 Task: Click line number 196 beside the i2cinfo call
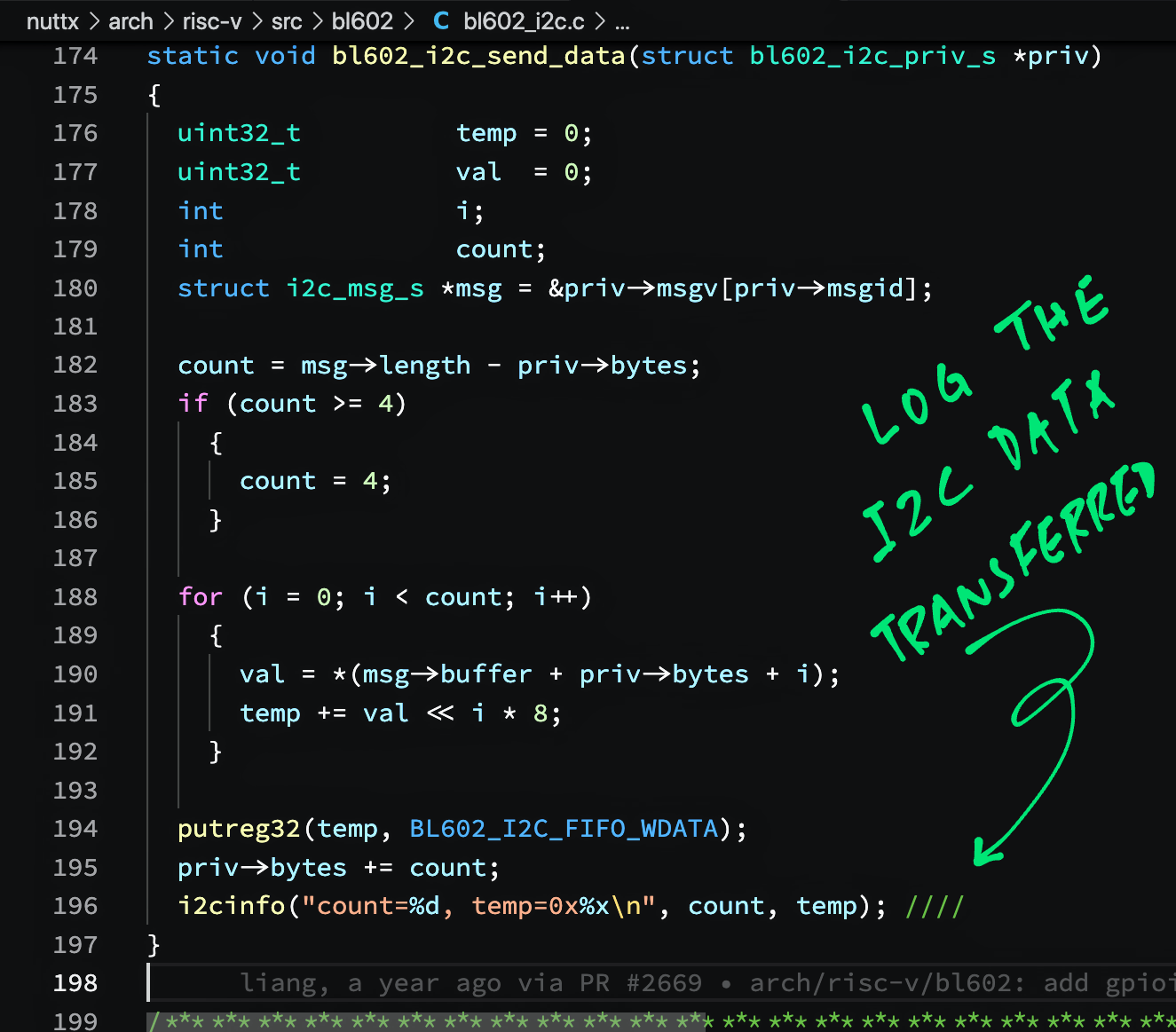point(75,906)
